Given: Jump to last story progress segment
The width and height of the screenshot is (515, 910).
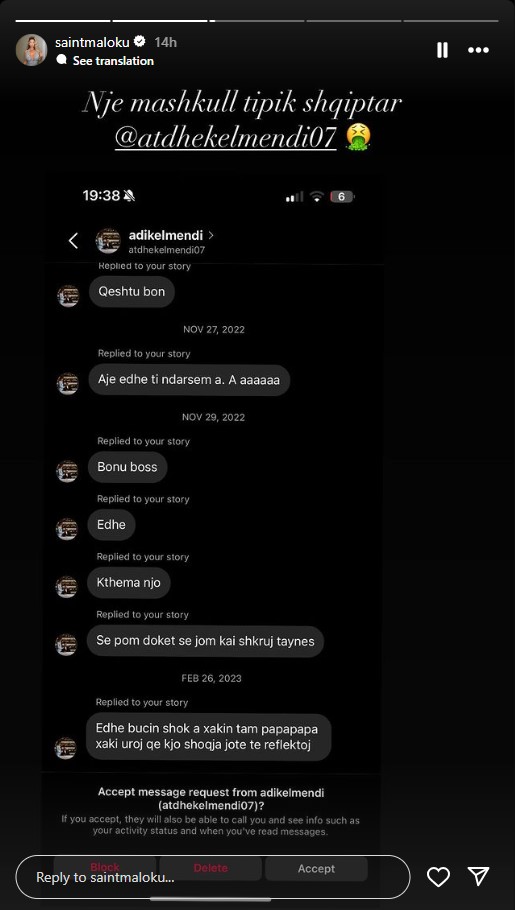Looking at the screenshot, I should click(x=451, y=21).
